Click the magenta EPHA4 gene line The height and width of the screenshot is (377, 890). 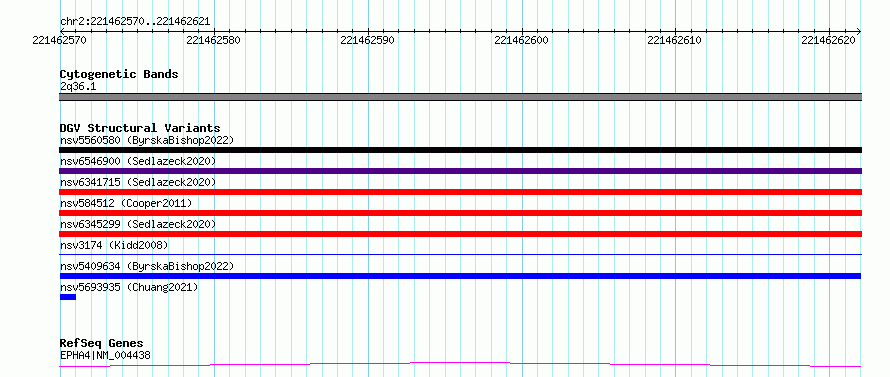(x=460, y=364)
